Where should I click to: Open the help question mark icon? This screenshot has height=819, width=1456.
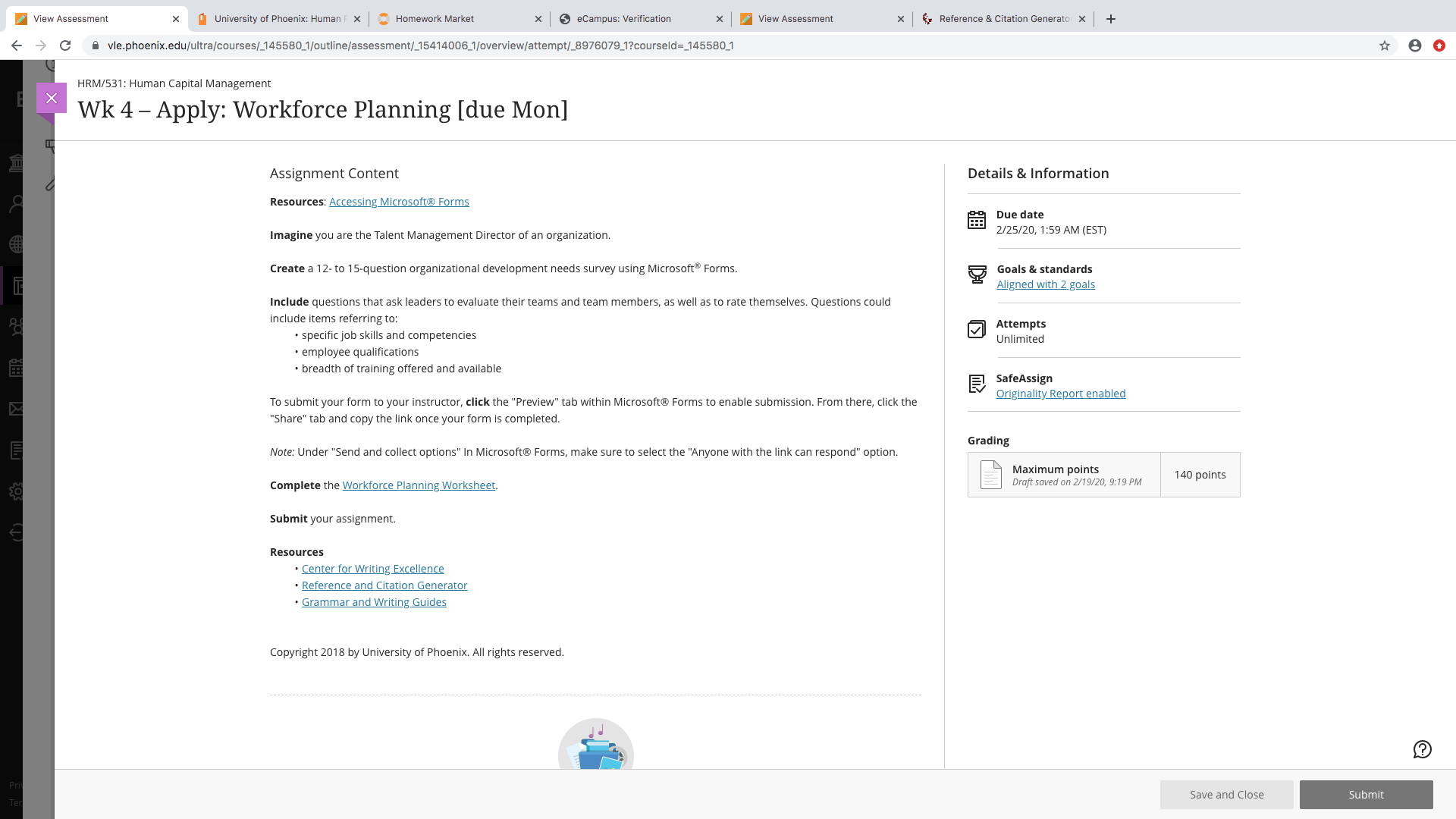coord(1422,749)
